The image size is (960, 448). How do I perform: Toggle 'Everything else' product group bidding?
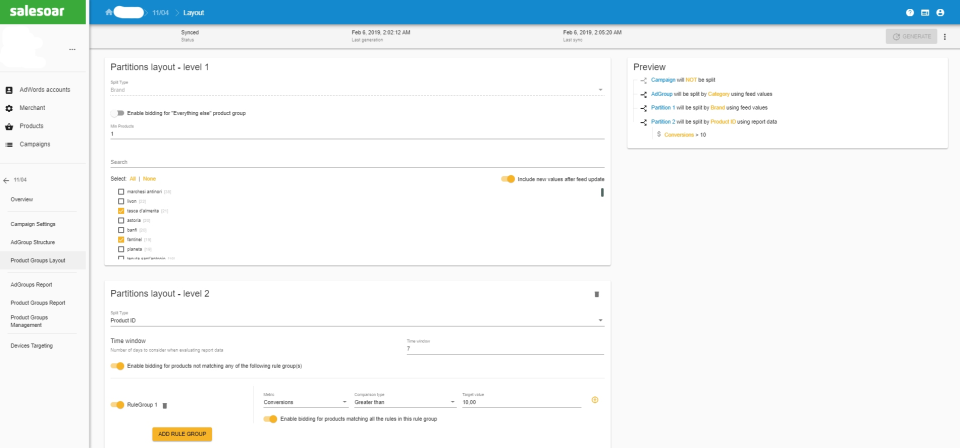[x=118, y=113]
